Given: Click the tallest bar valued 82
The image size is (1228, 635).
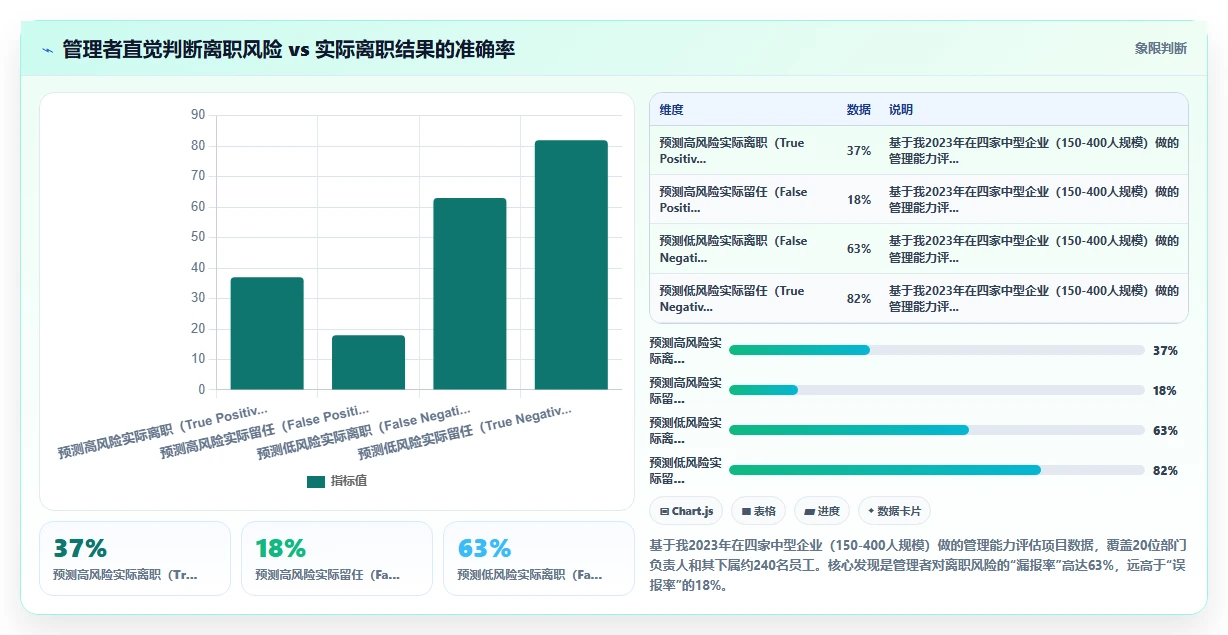Looking at the screenshot, I should pyautogui.click(x=571, y=265).
